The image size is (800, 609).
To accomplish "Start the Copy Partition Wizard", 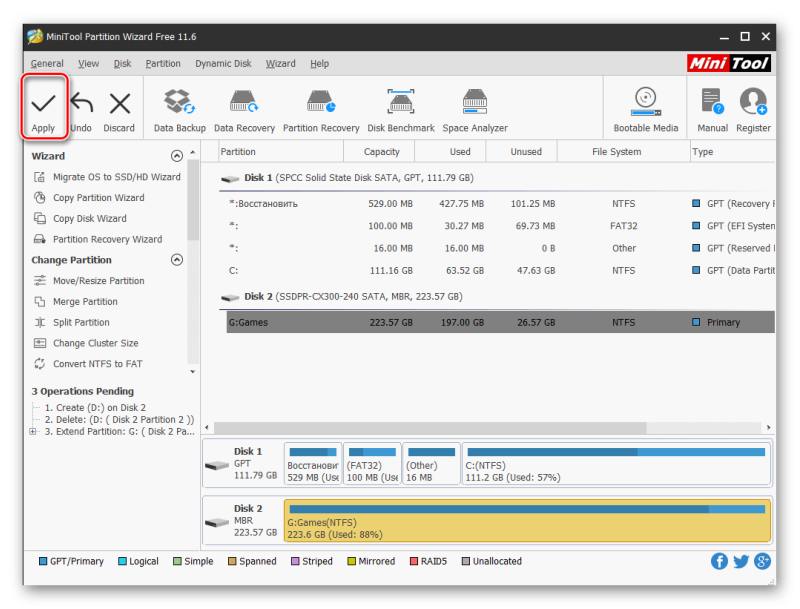I will point(89,198).
